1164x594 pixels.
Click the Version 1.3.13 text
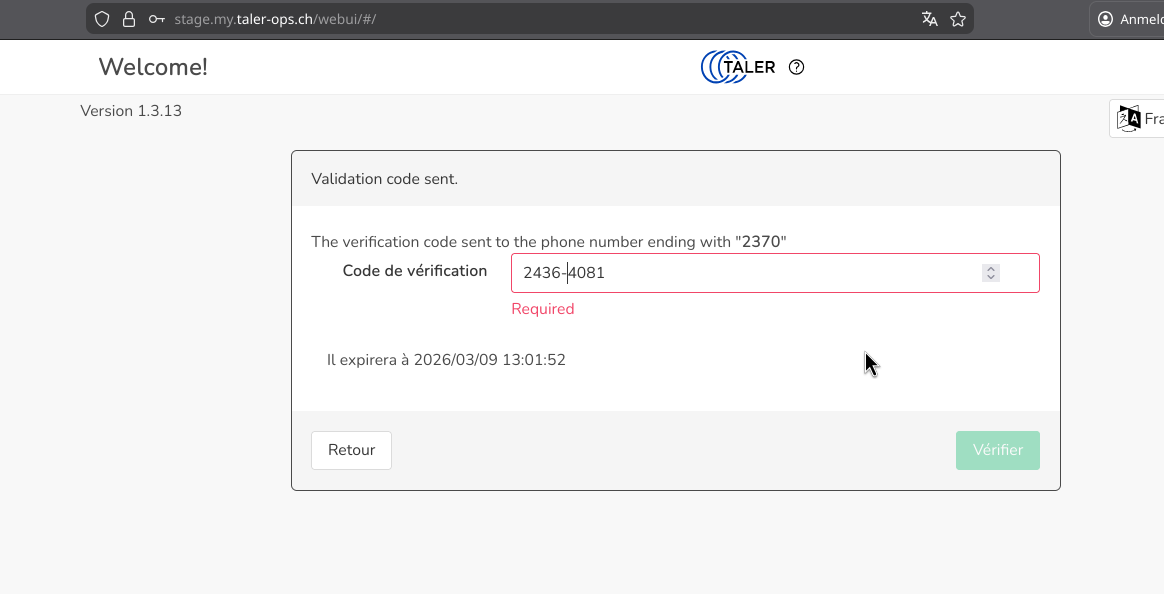click(x=131, y=111)
